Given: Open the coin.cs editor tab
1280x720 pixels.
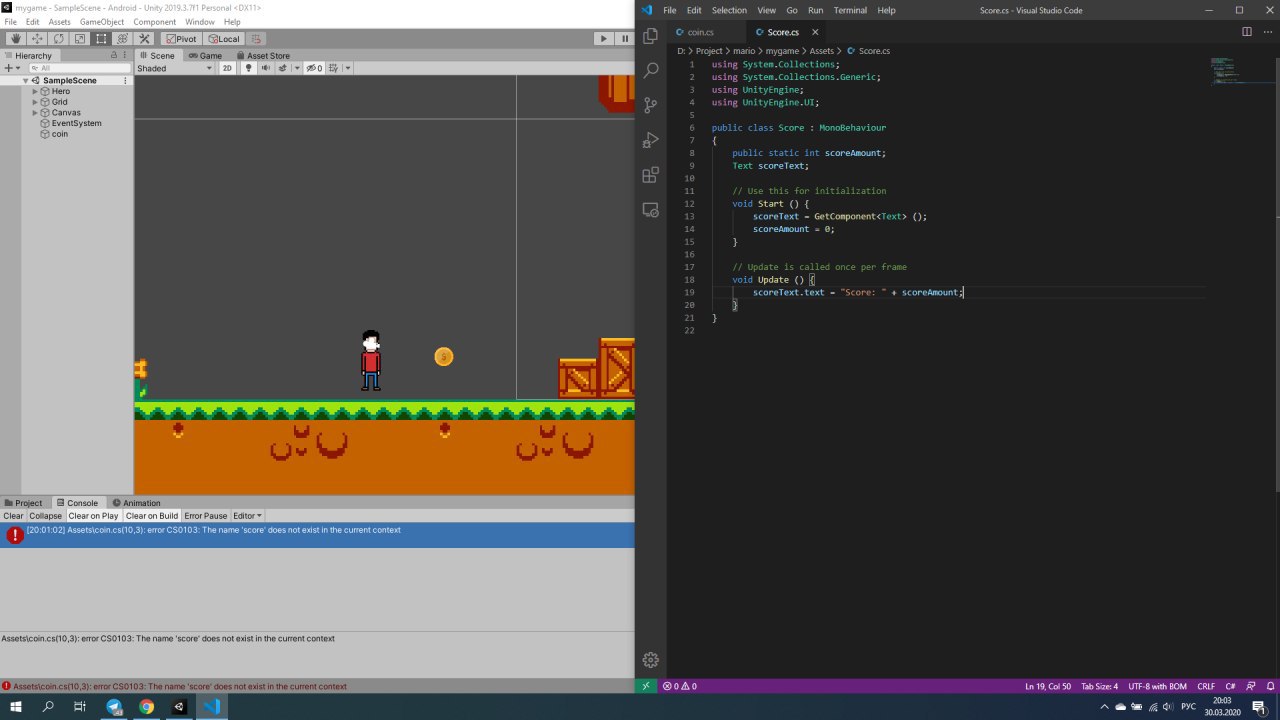Looking at the screenshot, I should [700, 32].
